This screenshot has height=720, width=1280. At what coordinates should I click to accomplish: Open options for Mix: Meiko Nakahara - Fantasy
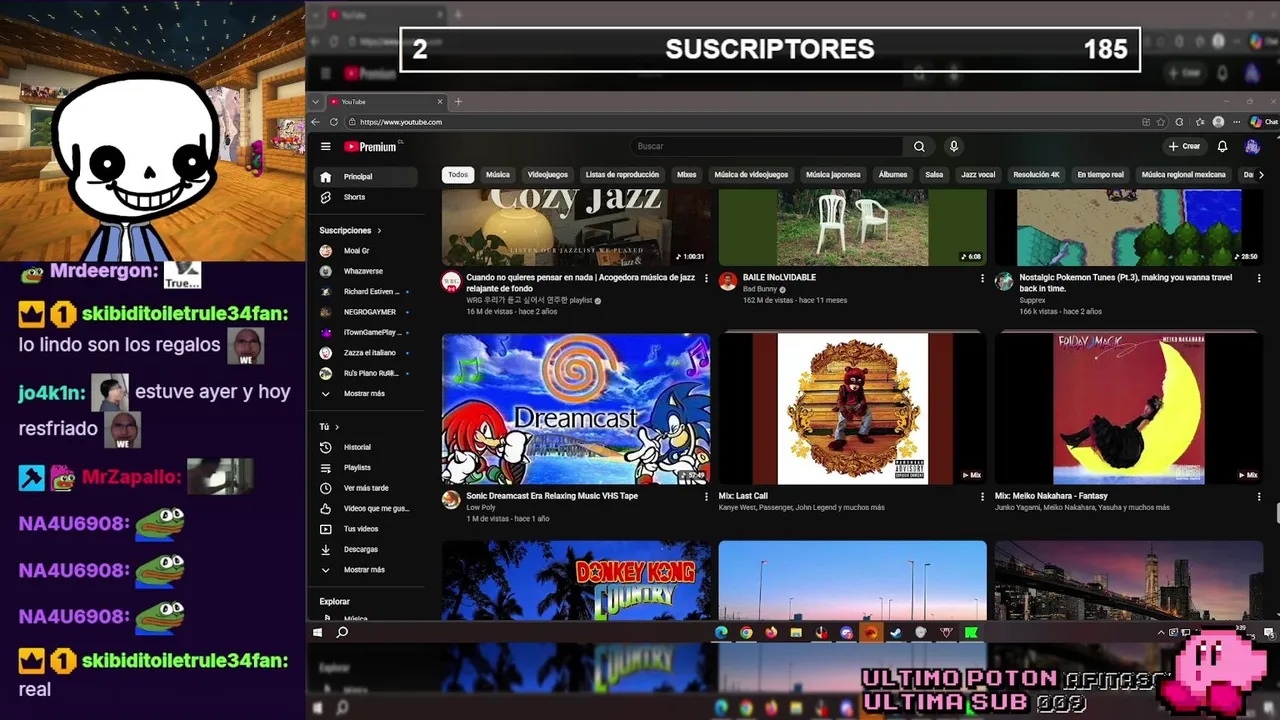click(1259, 496)
